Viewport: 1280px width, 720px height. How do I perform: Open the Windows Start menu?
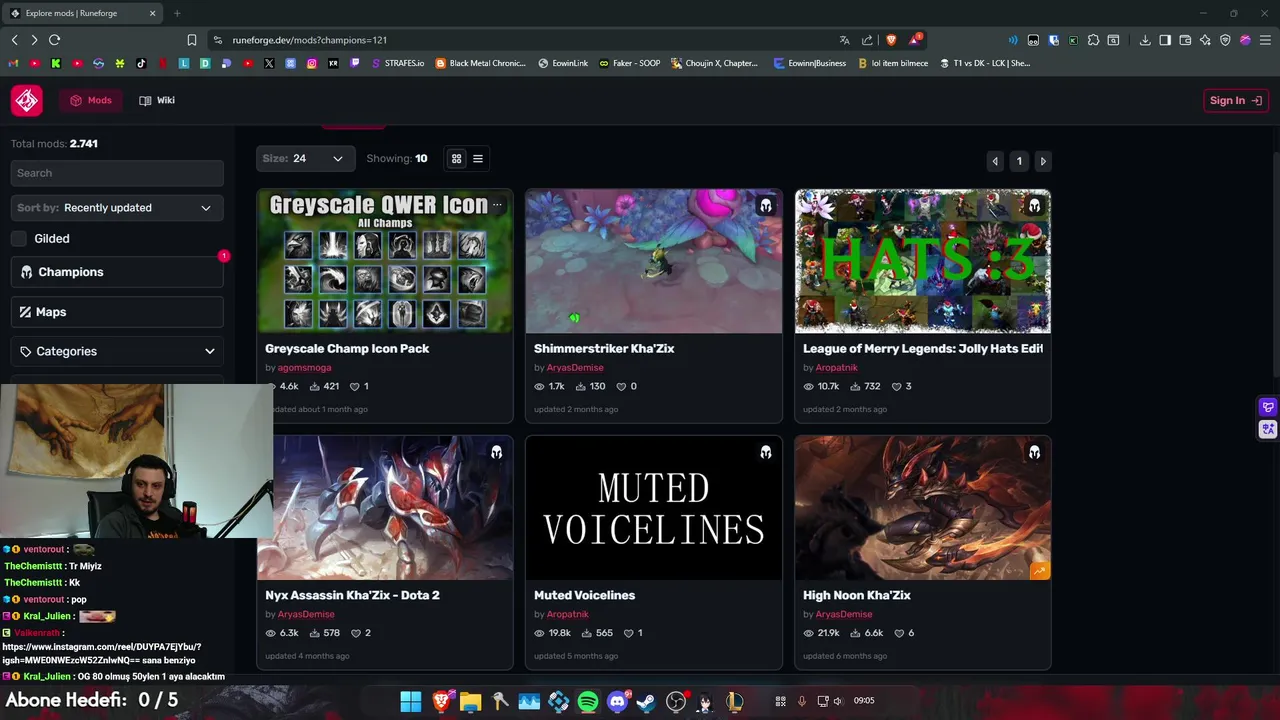click(x=411, y=702)
